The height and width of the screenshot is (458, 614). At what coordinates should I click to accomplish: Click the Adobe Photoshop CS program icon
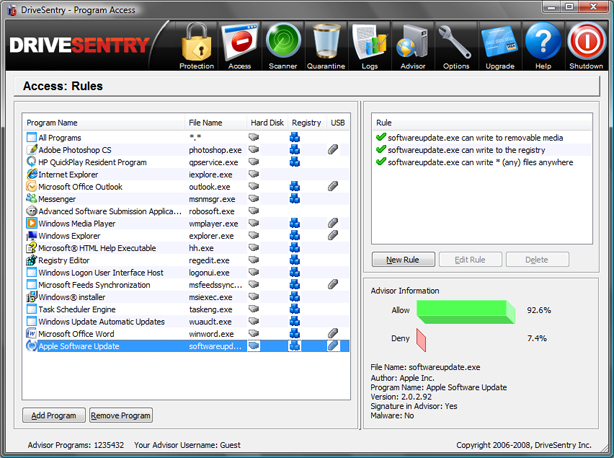click(x=32, y=150)
